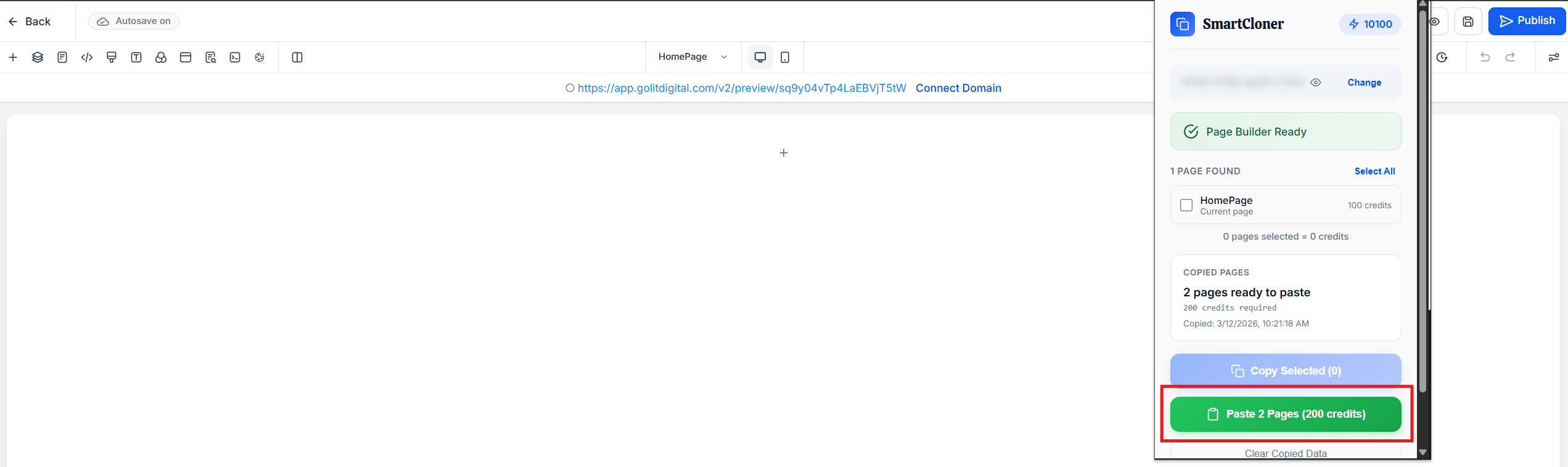Click the Connect Domain link

tap(958, 88)
